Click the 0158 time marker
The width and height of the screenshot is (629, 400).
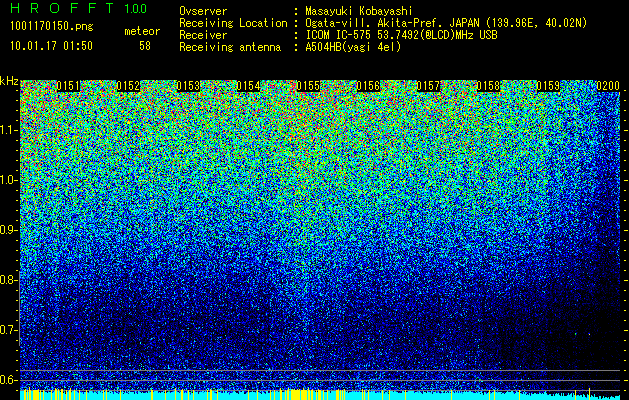tap(489, 86)
